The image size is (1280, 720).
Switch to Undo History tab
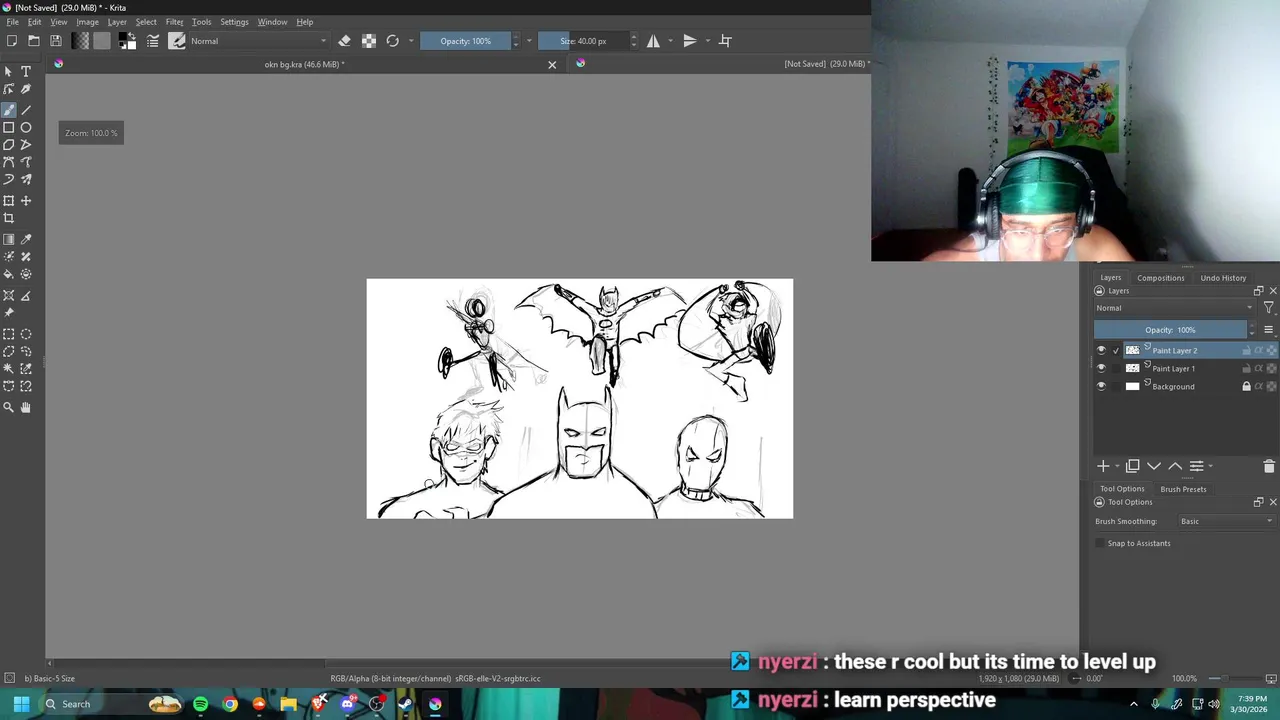[1223, 278]
